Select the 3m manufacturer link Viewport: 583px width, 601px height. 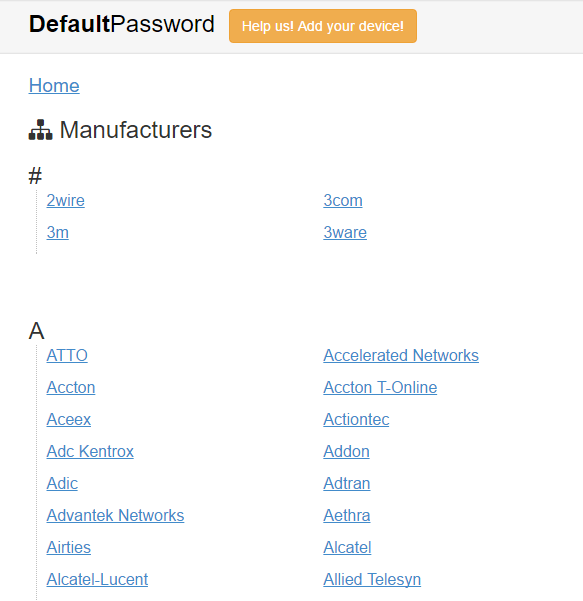57,232
